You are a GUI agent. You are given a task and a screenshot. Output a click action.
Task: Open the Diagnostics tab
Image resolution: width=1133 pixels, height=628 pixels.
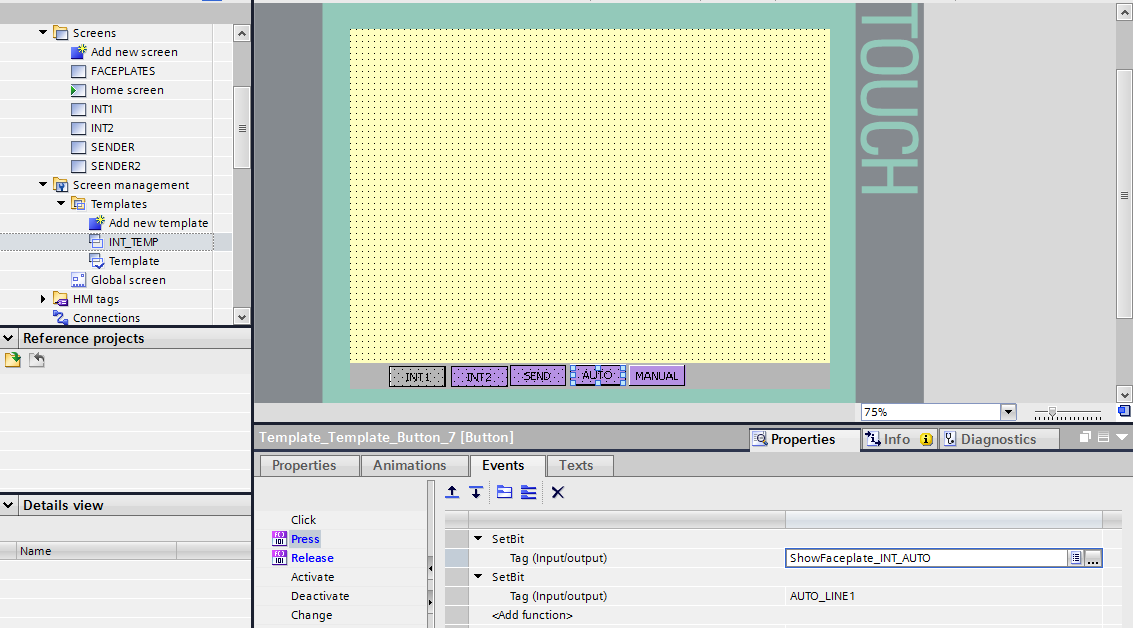coord(999,438)
